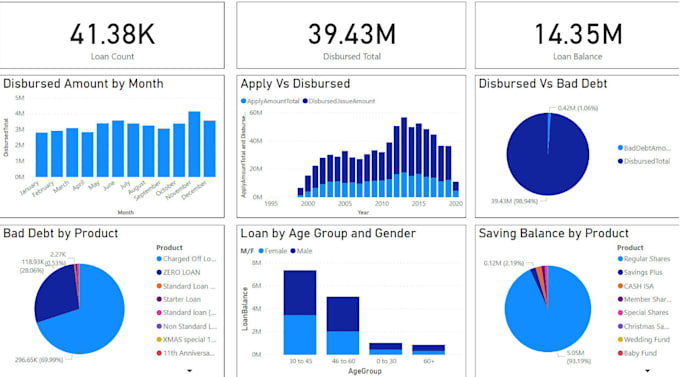Select Baby Fund in savings legend
Image resolution: width=680 pixels, height=377 pixels.
(637, 353)
